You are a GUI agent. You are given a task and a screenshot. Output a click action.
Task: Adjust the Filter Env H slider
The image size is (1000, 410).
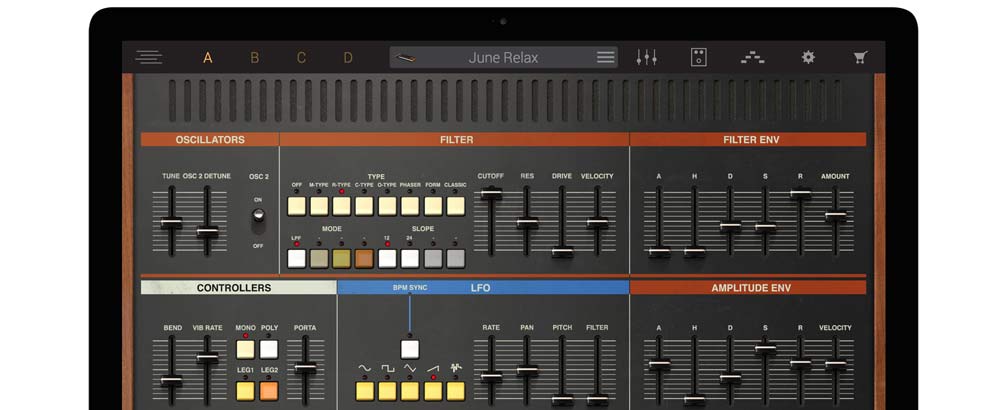[x=695, y=252]
